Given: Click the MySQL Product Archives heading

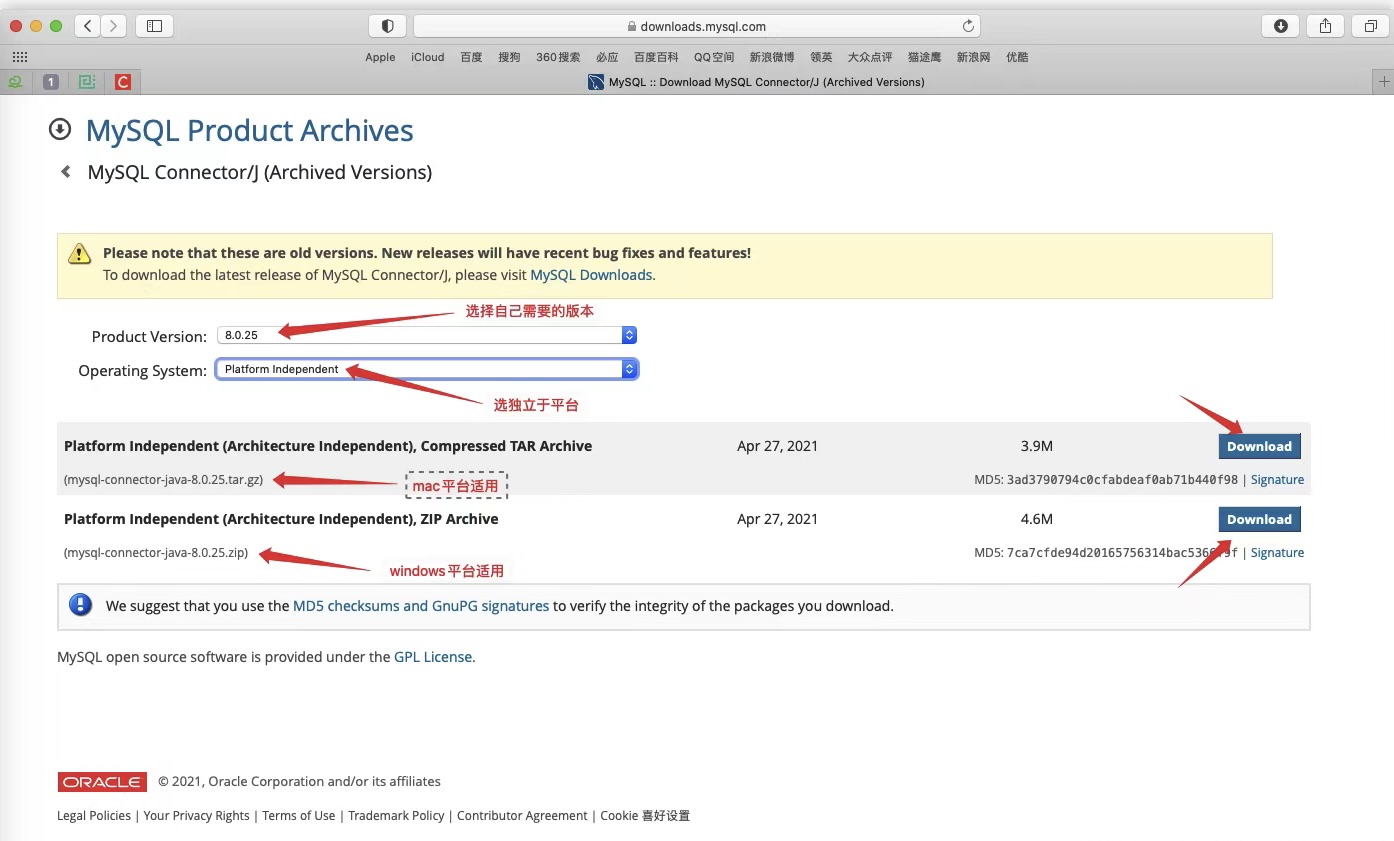Looking at the screenshot, I should point(250,131).
